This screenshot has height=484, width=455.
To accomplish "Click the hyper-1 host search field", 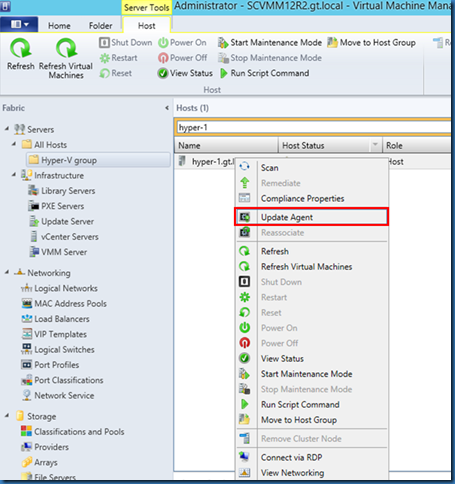I will pos(313,127).
